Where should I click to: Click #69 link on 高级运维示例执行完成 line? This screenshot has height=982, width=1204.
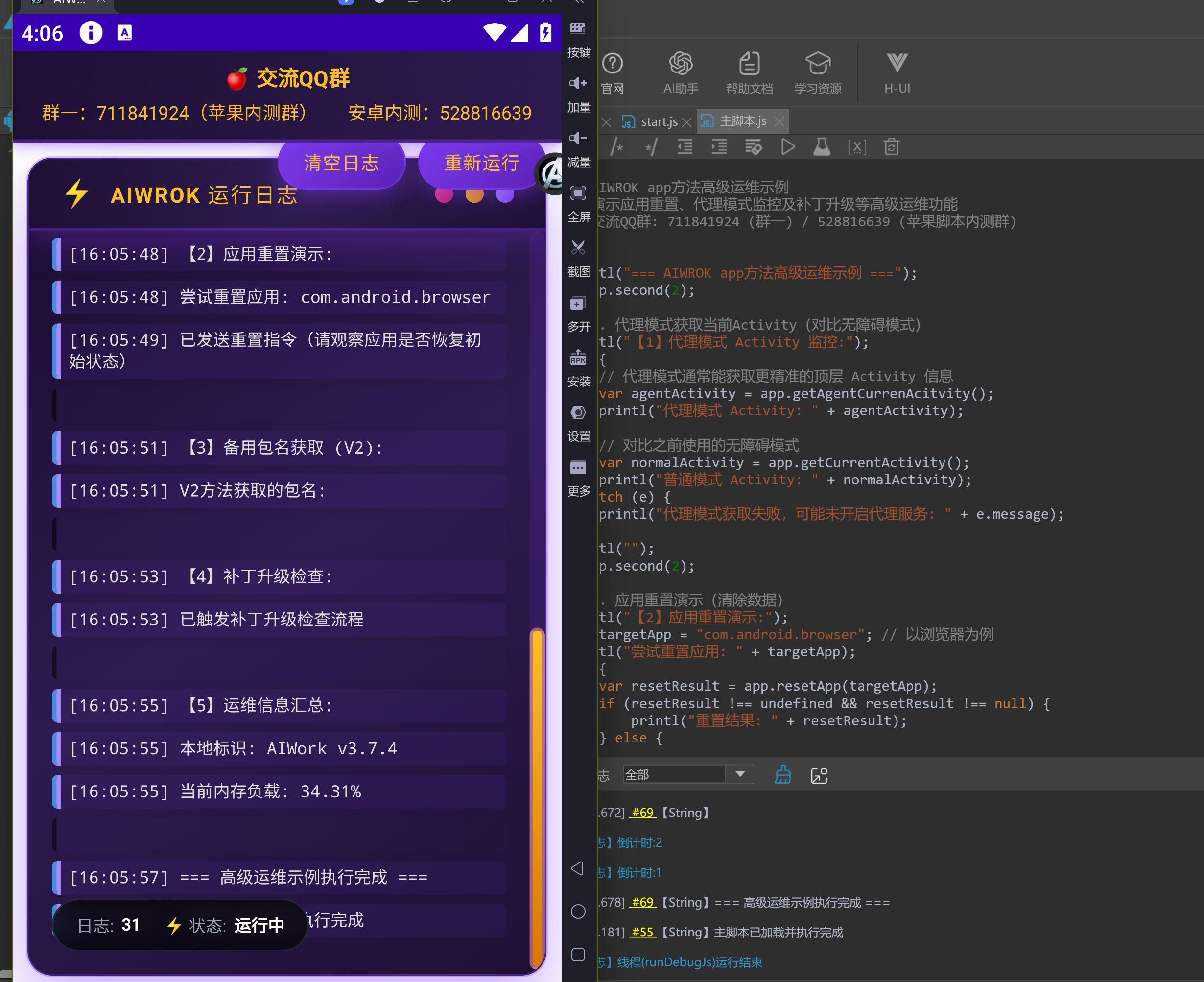pyautogui.click(x=642, y=902)
